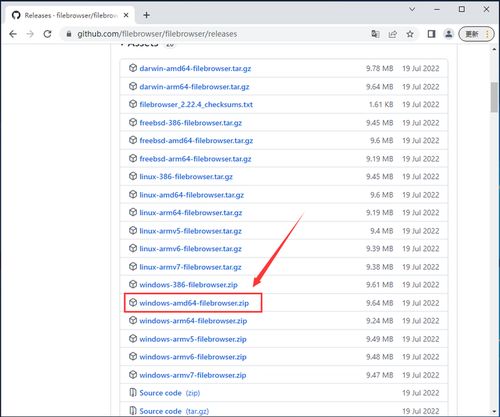Click the package icon beside windows-amd64-filebrowser.zip

point(133,302)
